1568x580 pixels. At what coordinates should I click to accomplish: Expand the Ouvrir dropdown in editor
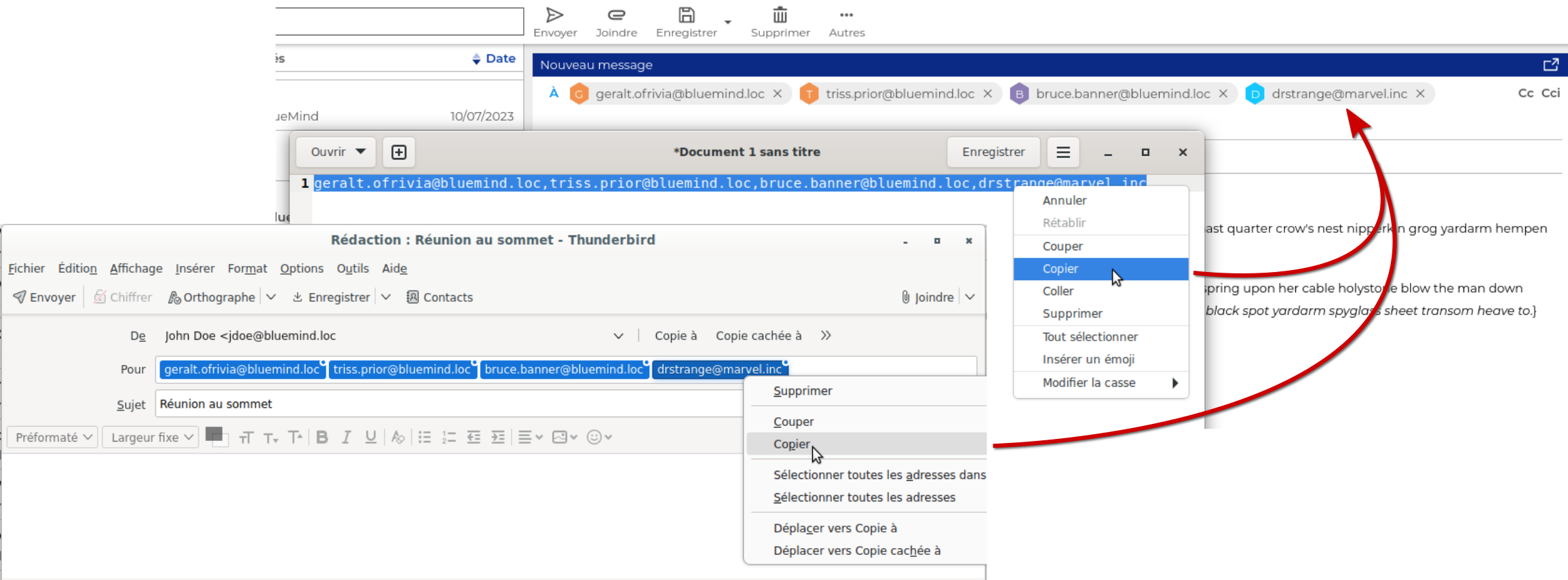(x=360, y=152)
